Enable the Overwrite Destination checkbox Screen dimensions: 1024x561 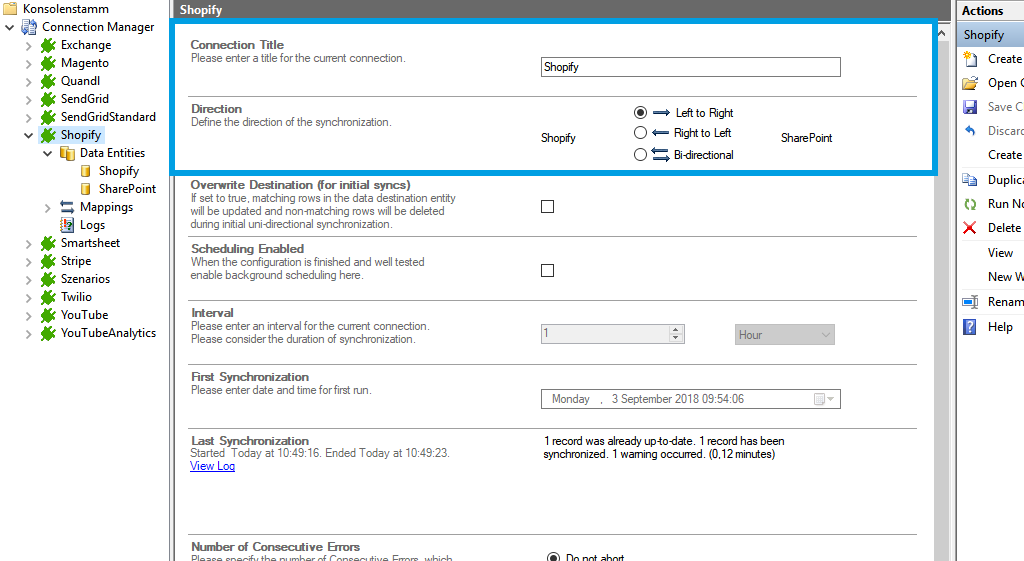coord(547,207)
